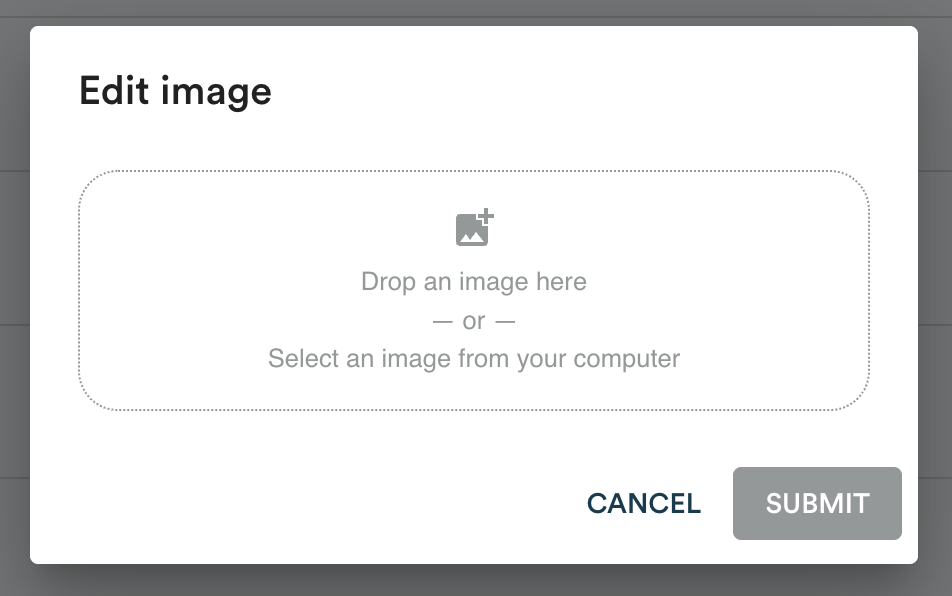
Task: Click the dimmed backdrop right of the dialog
Action: click(935, 300)
